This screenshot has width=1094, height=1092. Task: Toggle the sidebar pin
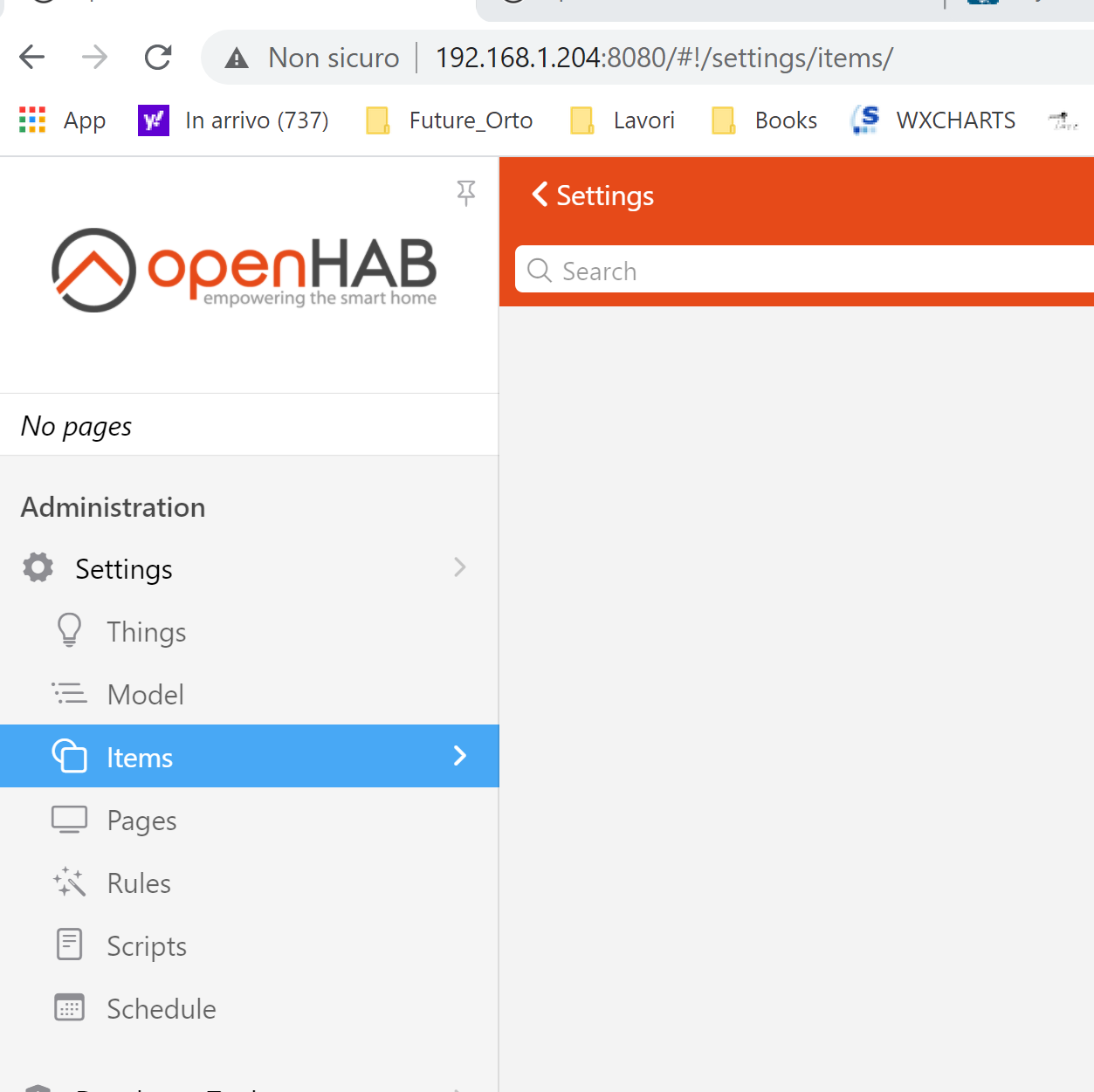click(466, 193)
